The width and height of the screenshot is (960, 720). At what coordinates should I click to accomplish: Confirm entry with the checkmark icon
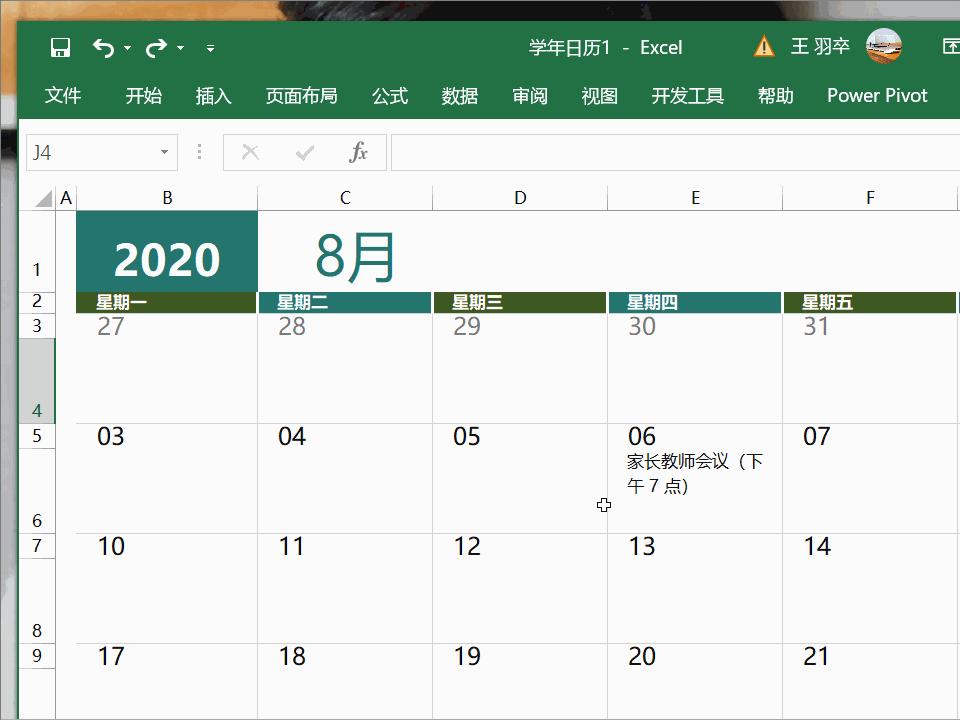pos(304,152)
